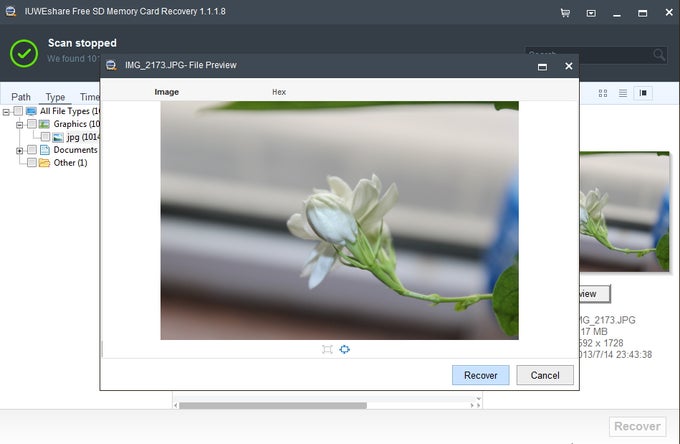Close the IMG_2173.JPG File Preview dialog
This screenshot has width=680, height=444.
(x=569, y=66)
